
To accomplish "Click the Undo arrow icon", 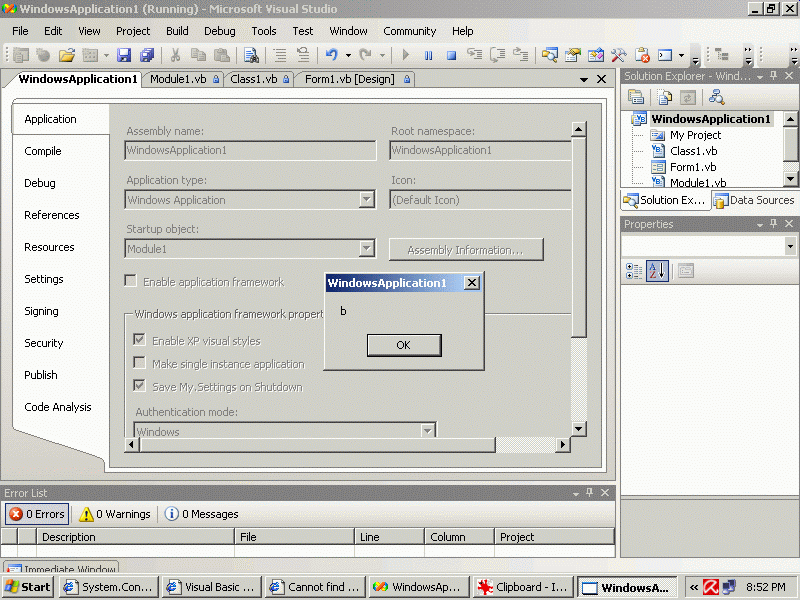I will 331,55.
